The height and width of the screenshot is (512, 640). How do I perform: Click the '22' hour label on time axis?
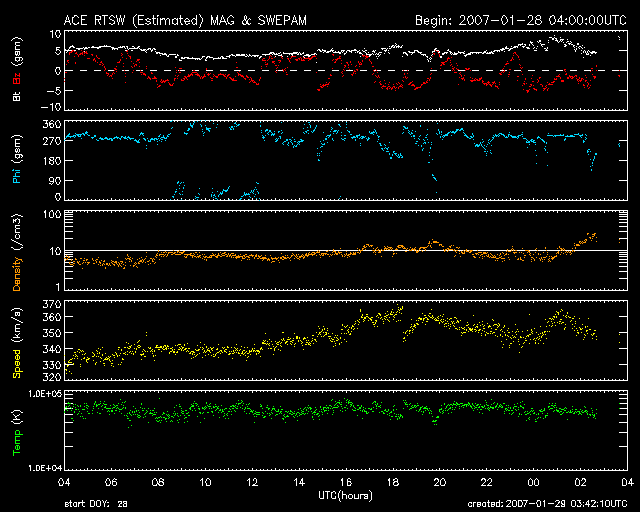[487, 482]
